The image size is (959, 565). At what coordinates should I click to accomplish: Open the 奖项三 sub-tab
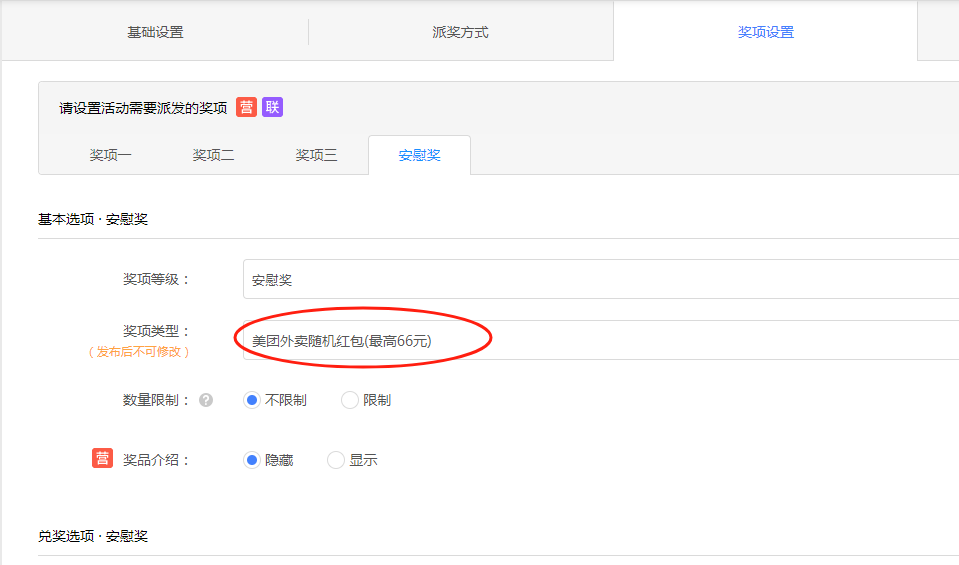pos(316,155)
